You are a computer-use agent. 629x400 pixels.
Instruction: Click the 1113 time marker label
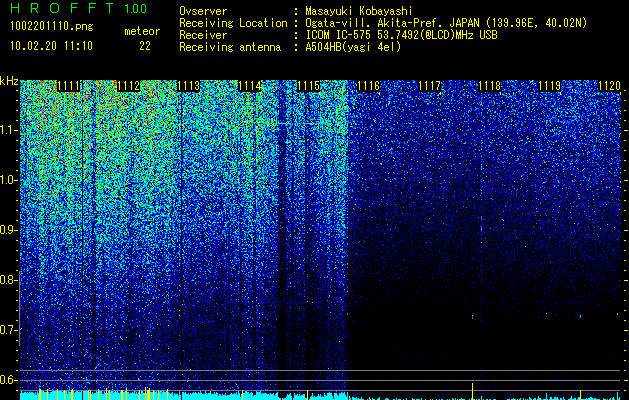click(188, 86)
